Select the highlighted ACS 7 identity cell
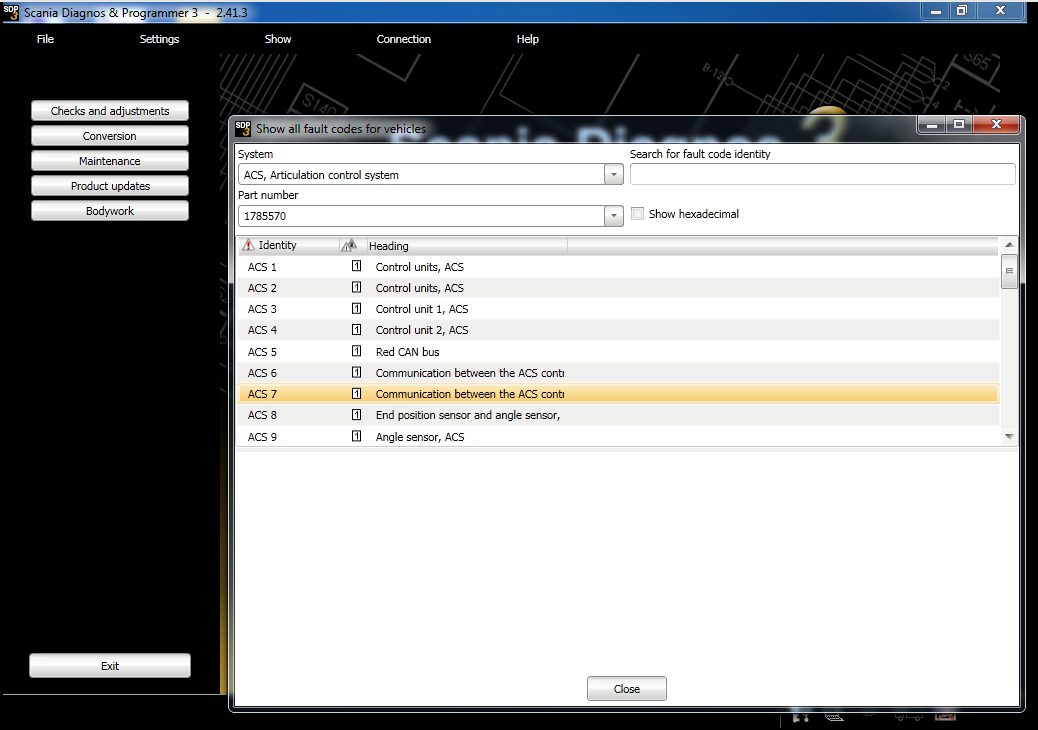 point(262,394)
